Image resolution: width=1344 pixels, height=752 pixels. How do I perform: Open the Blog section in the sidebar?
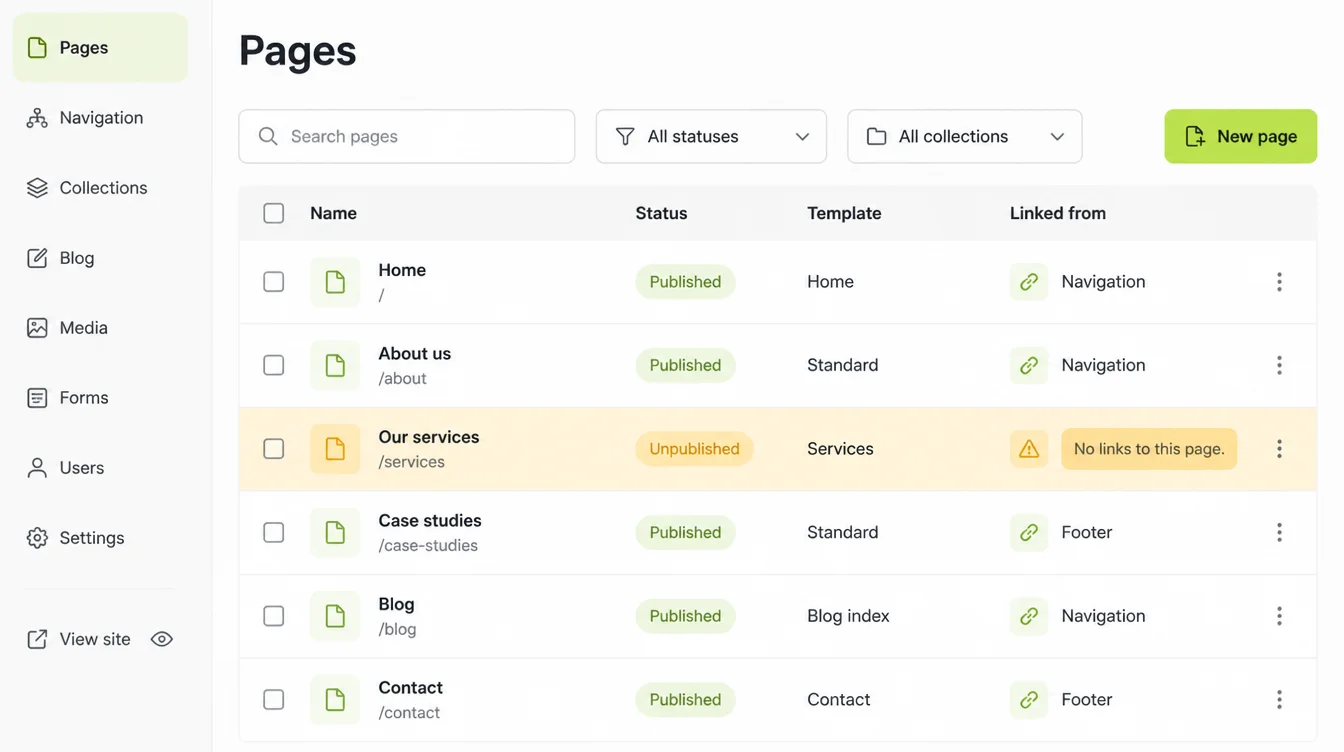(100, 258)
